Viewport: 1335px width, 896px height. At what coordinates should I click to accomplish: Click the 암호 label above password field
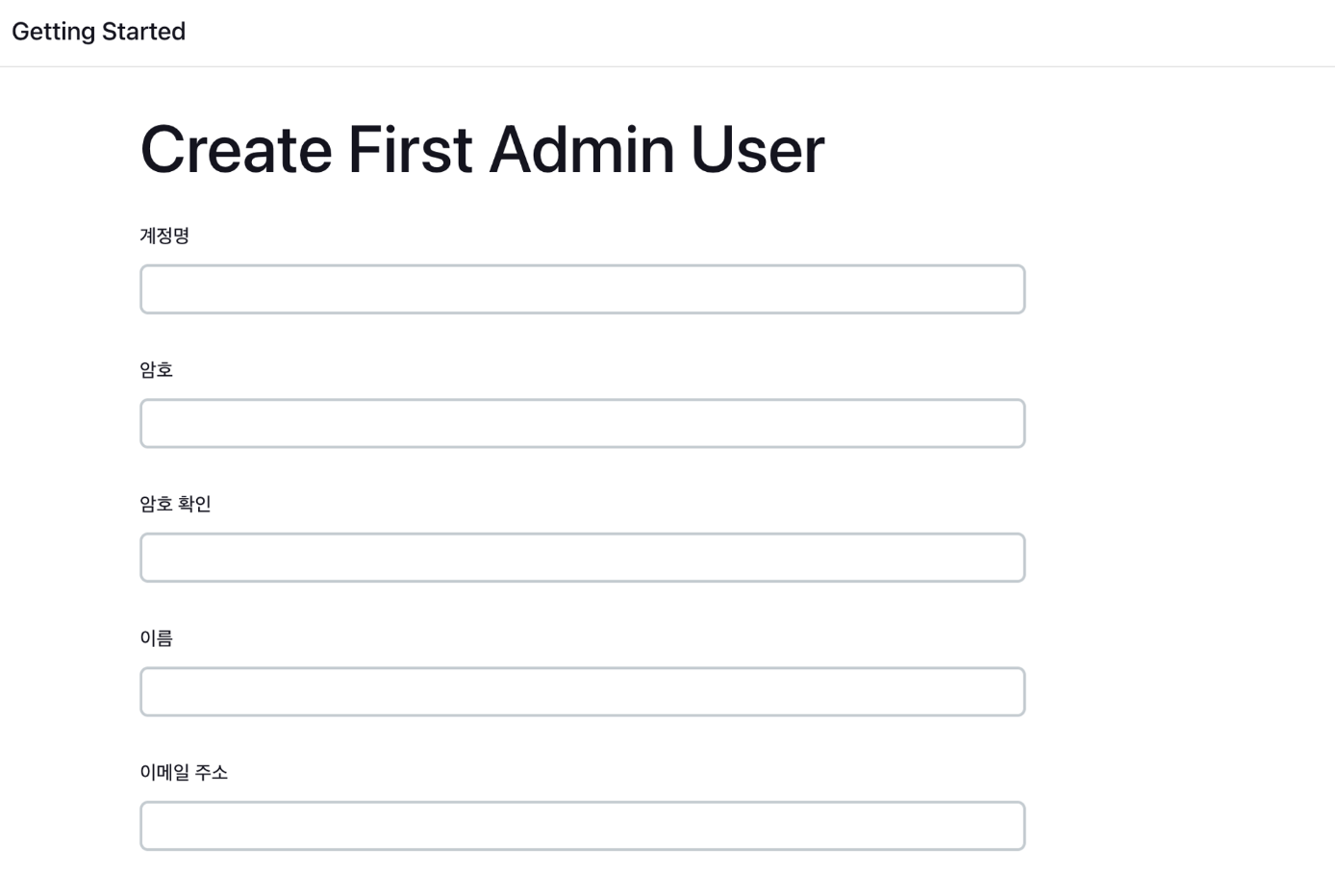click(x=156, y=370)
